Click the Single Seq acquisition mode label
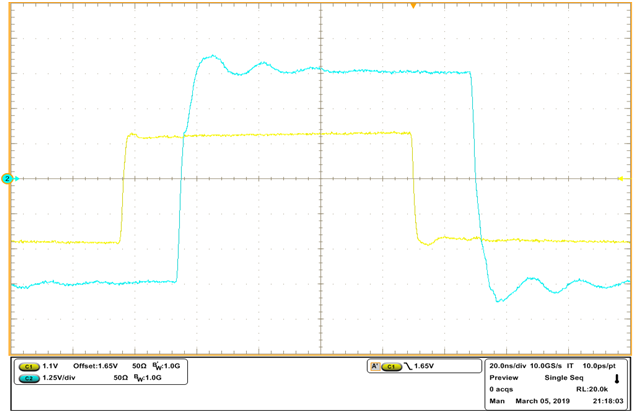The width and height of the screenshot is (634, 413). click(564, 378)
